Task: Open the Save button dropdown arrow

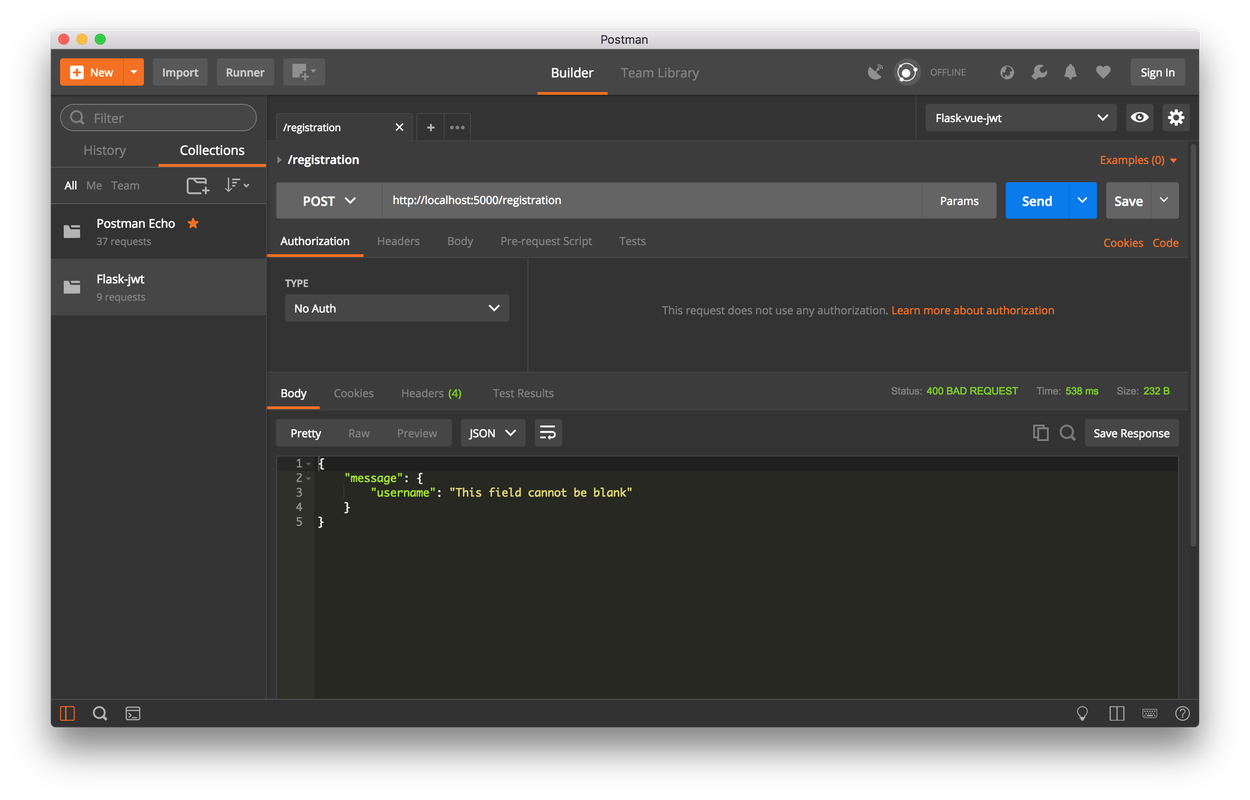Action: (x=1165, y=201)
